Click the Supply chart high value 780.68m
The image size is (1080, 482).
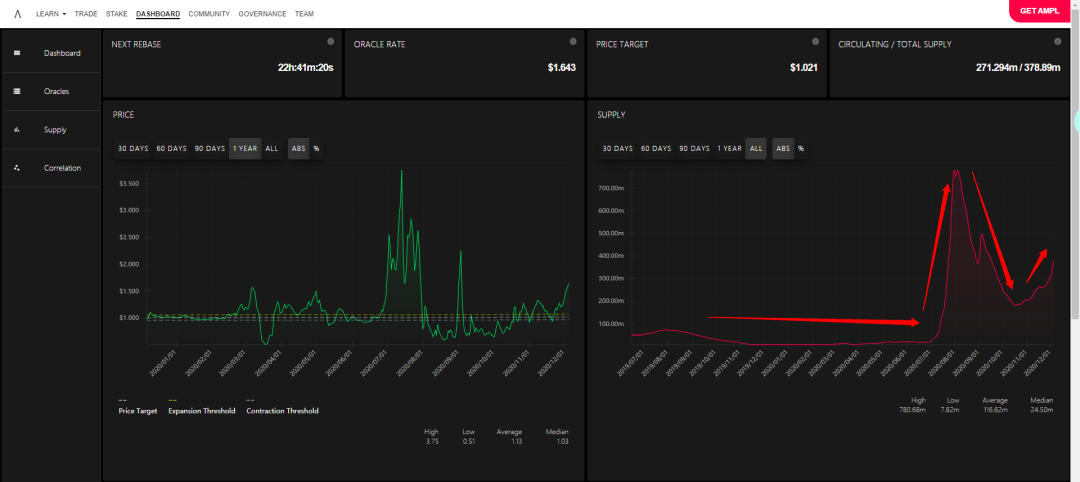[913, 410]
